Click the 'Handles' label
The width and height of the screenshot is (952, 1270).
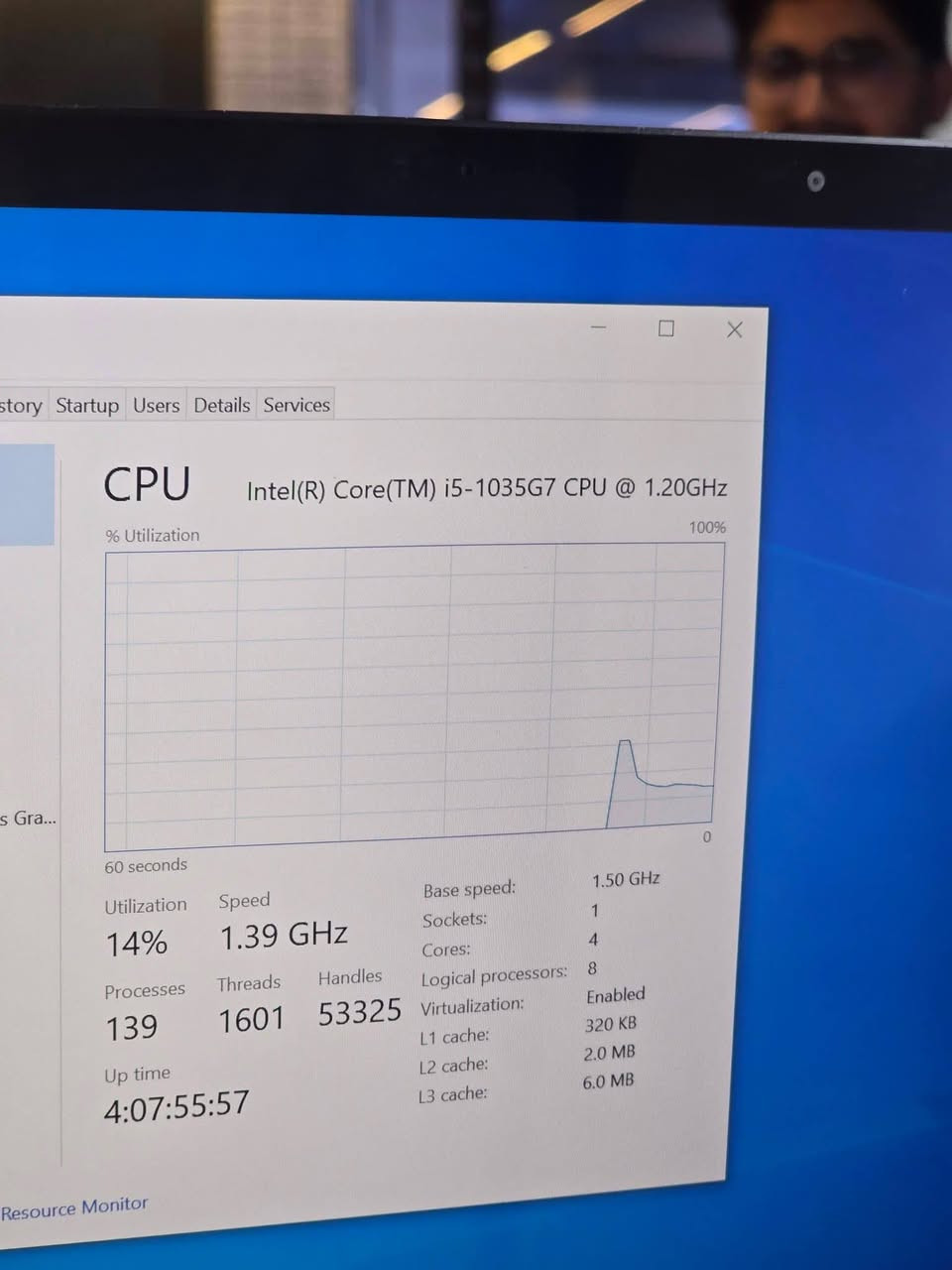(x=350, y=977)
